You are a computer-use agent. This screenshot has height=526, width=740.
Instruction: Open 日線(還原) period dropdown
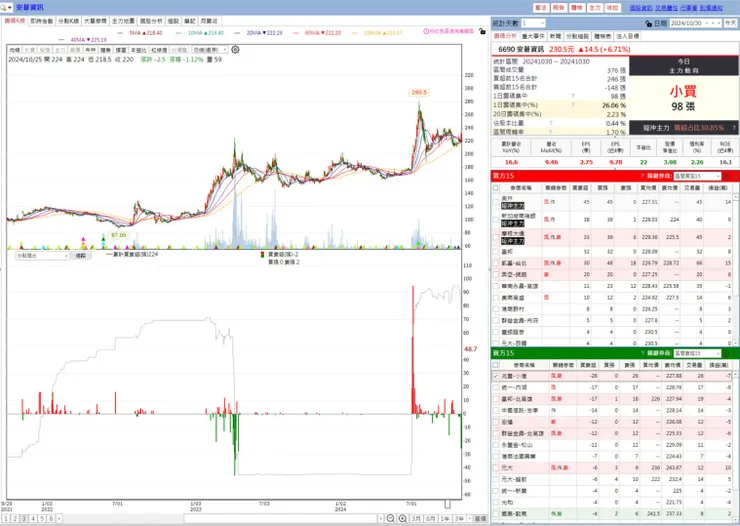click(x=210, y=50)
